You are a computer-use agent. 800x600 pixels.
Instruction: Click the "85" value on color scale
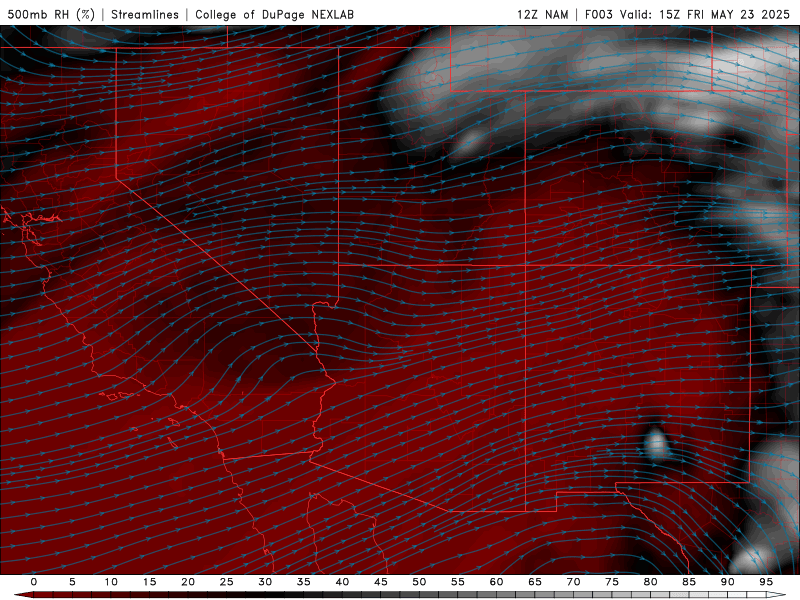(x=689, y=582)
